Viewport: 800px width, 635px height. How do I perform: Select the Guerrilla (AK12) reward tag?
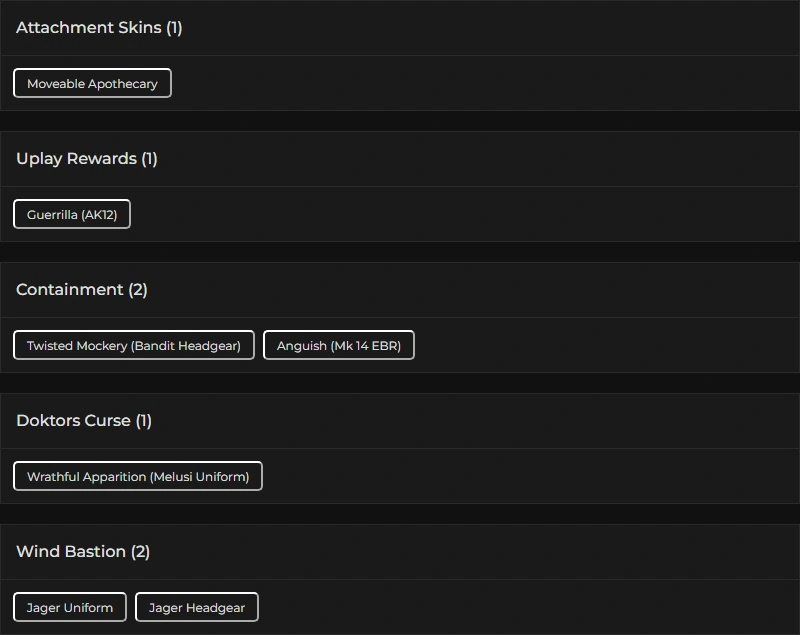(72, 215)
